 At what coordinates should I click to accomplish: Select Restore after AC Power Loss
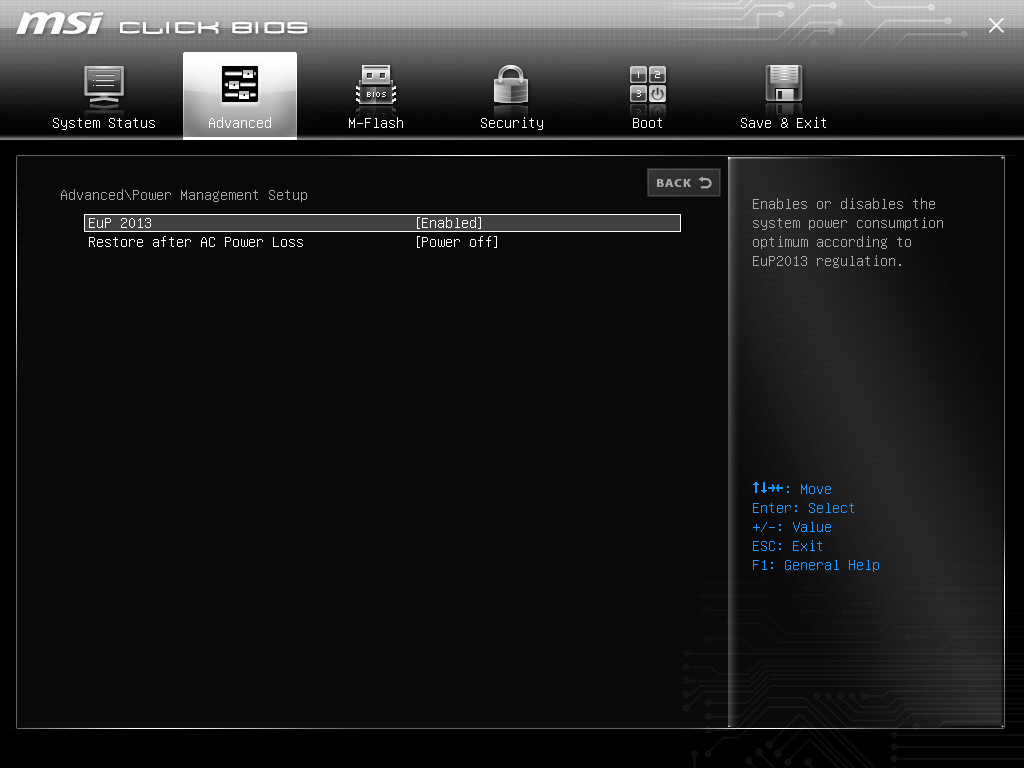196,242
